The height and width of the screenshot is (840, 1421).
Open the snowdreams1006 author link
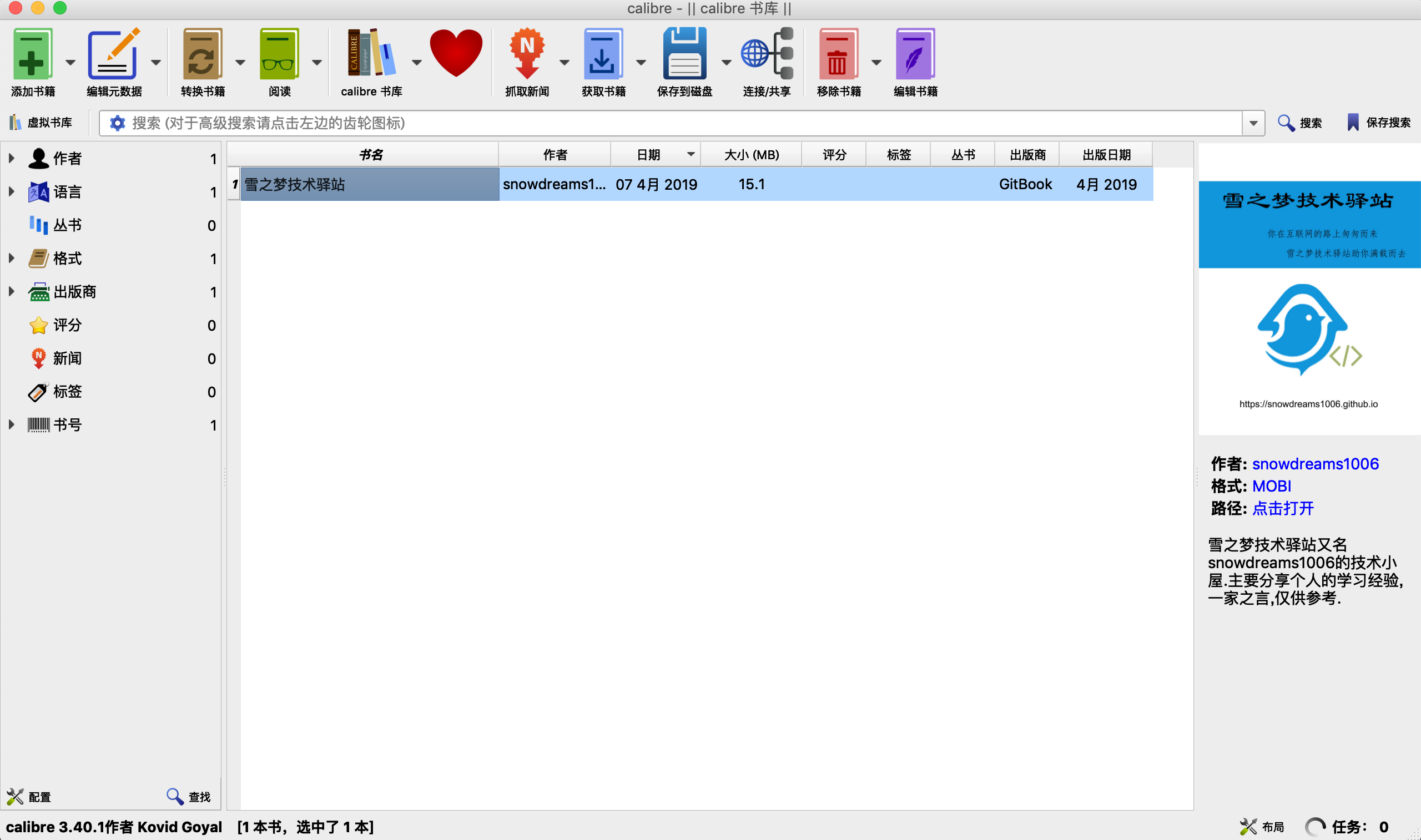pyautogui.click(x=1316, y=464)
